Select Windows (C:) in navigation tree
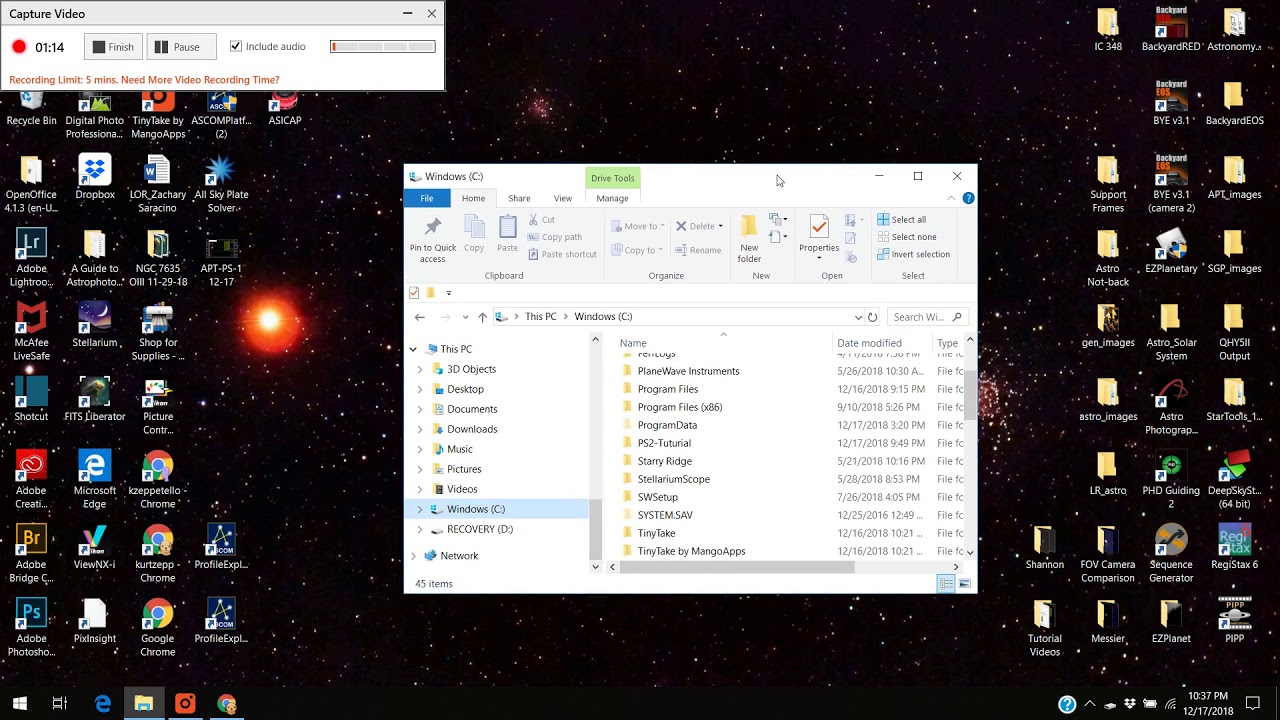Screen dimensions: 1280x720 point(476,509)
